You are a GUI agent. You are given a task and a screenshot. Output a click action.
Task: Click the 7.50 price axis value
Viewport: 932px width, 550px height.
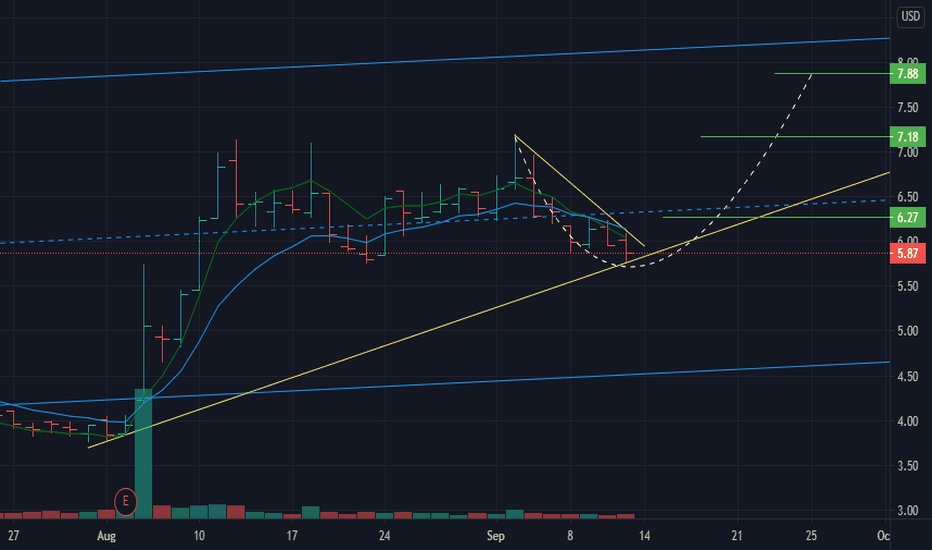coord(908,108)
